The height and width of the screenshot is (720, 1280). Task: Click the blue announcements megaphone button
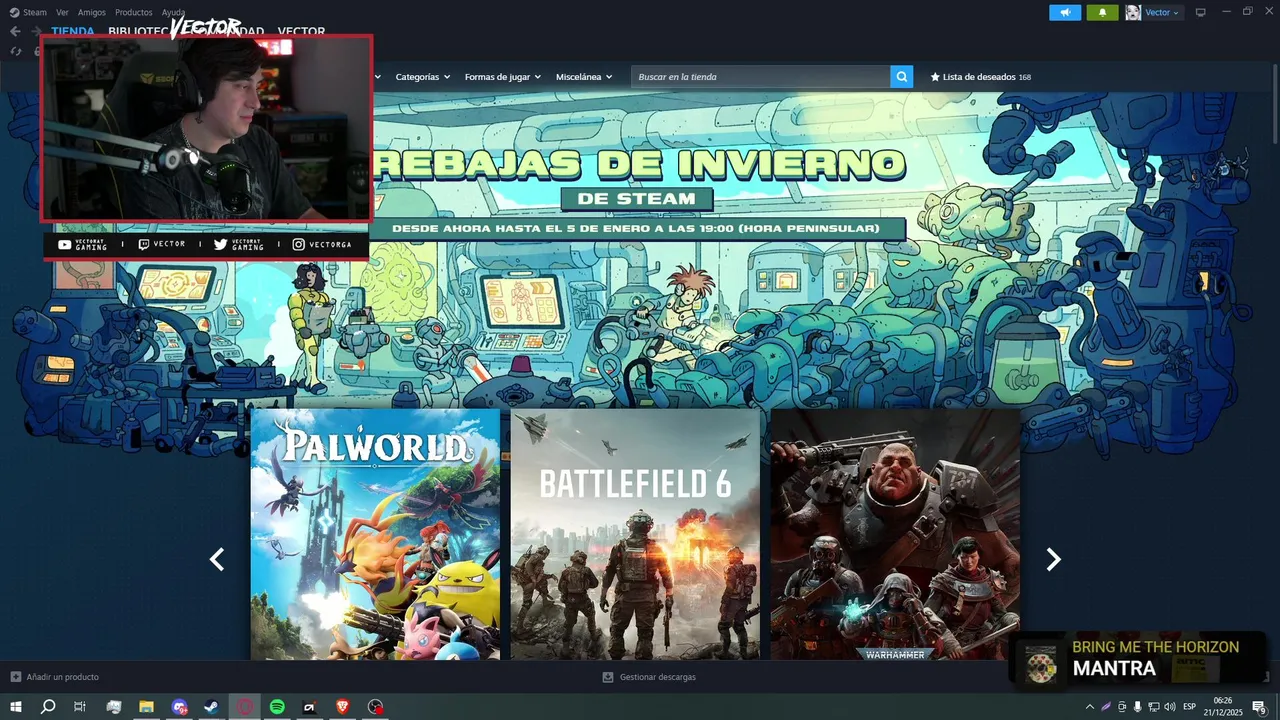(x=1065, y=12)
